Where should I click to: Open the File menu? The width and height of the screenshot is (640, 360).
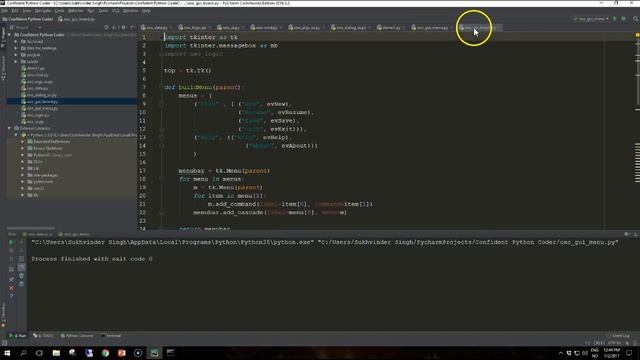pos(4,11)
